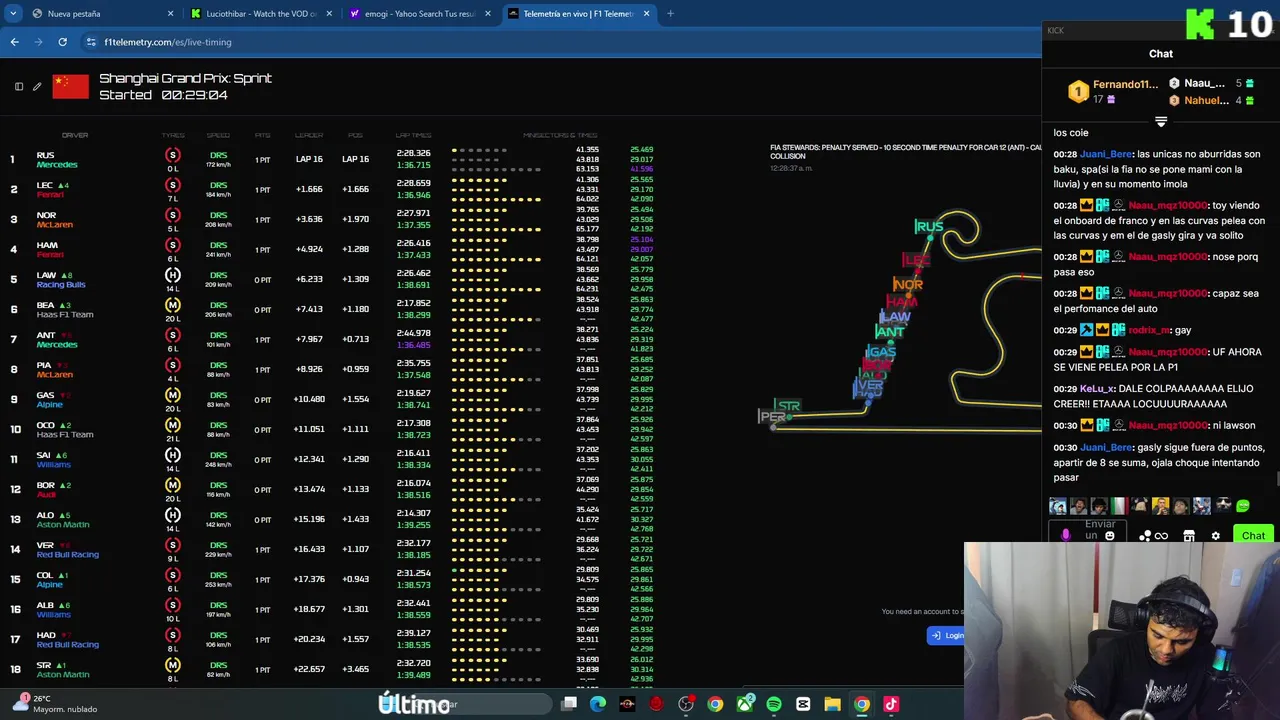1280x720 pixels.
Task: Click the STR marker on track map
Action: [788, 406]
